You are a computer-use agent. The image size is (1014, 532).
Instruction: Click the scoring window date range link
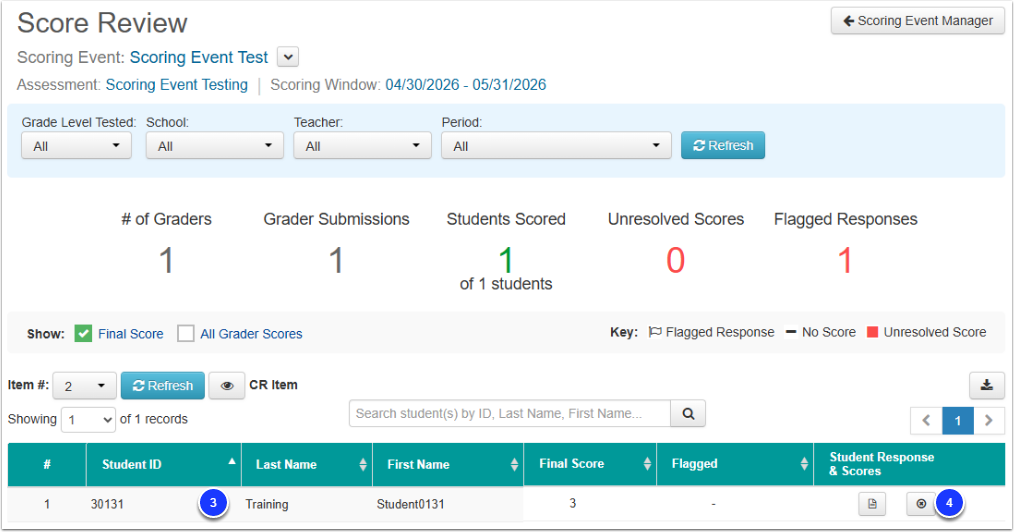[x=466, y=85]
